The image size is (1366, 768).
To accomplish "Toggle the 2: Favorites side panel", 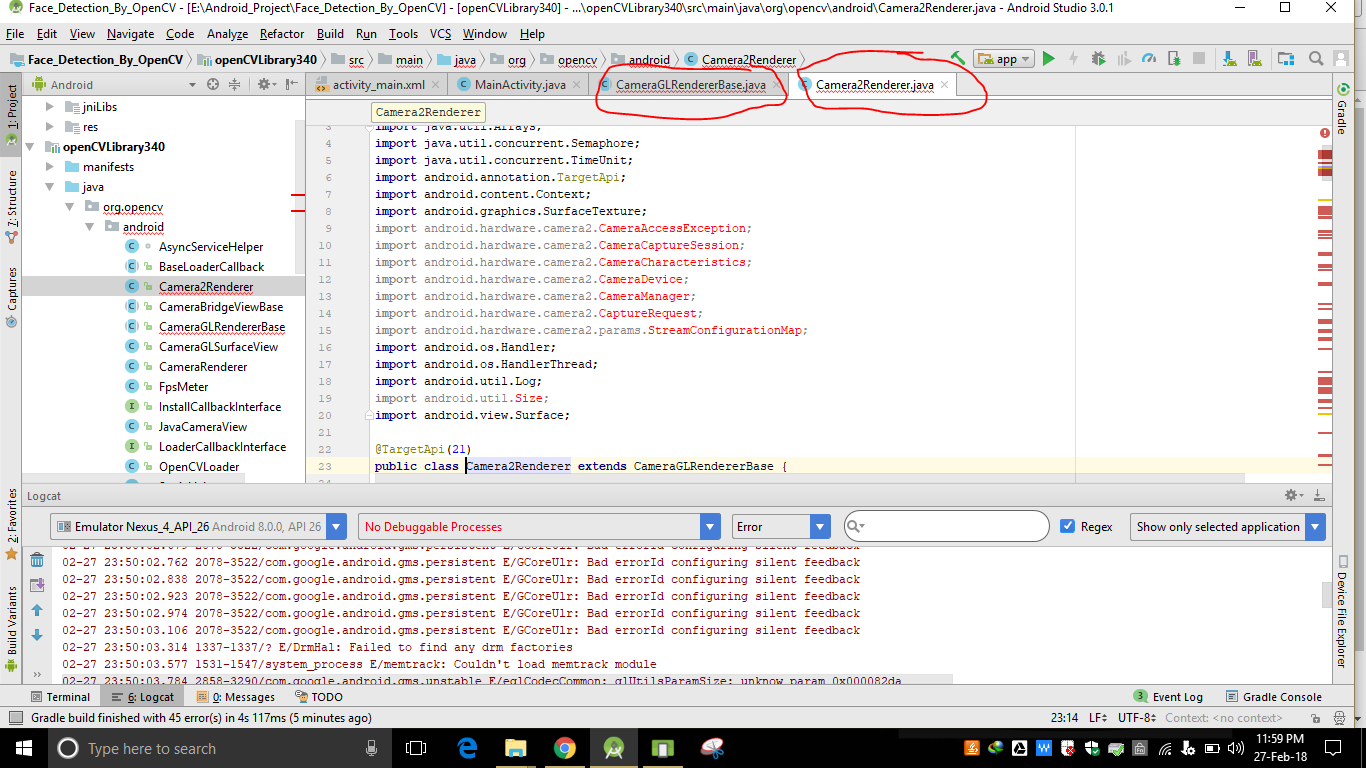I will 11,522.
